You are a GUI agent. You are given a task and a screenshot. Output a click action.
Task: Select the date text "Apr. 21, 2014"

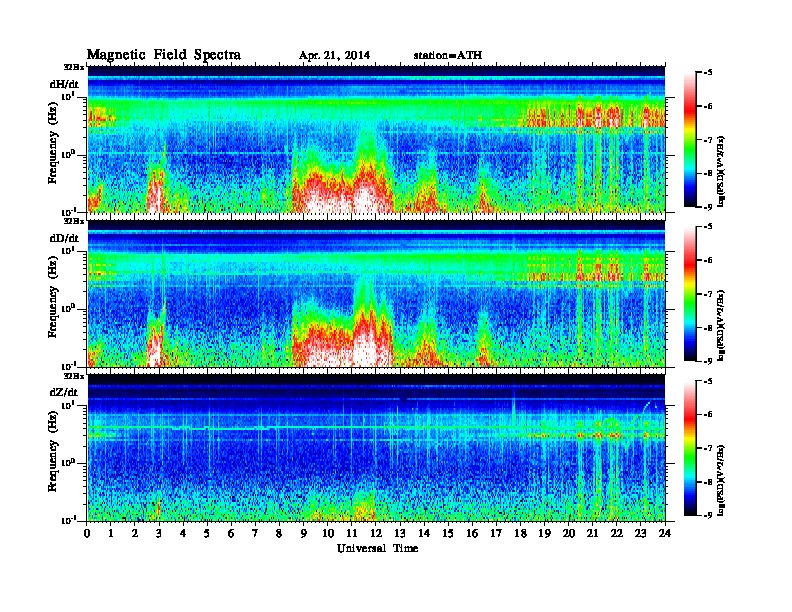coord(334,55)
